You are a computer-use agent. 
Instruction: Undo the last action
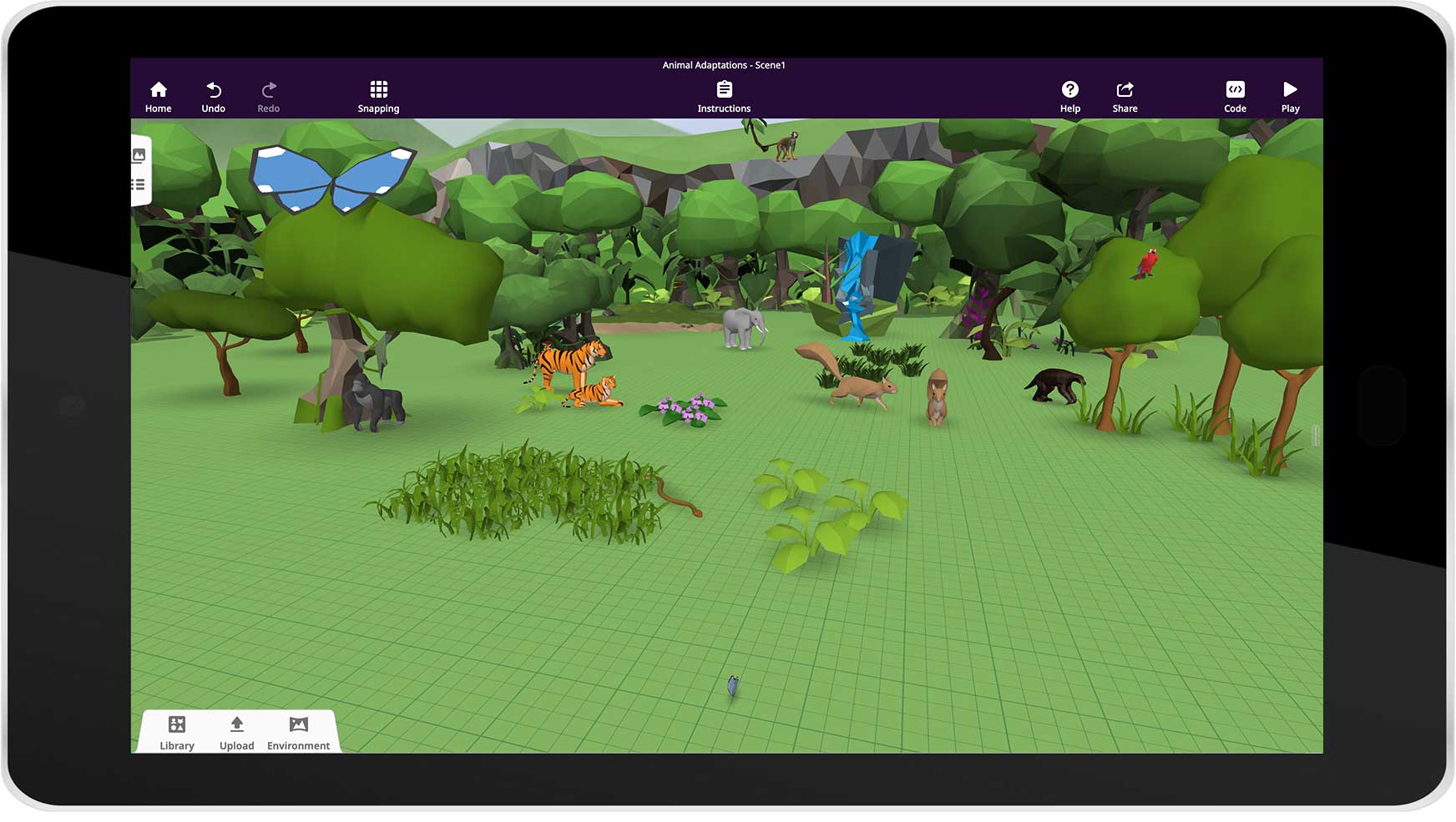[x=213, y=97]
